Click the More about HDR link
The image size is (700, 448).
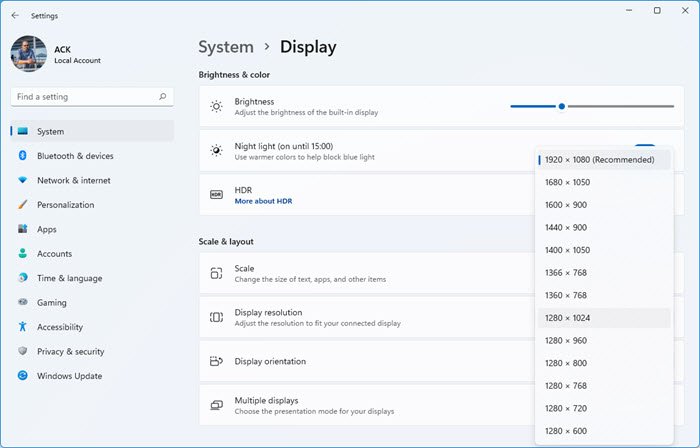[x=263, y=201]
